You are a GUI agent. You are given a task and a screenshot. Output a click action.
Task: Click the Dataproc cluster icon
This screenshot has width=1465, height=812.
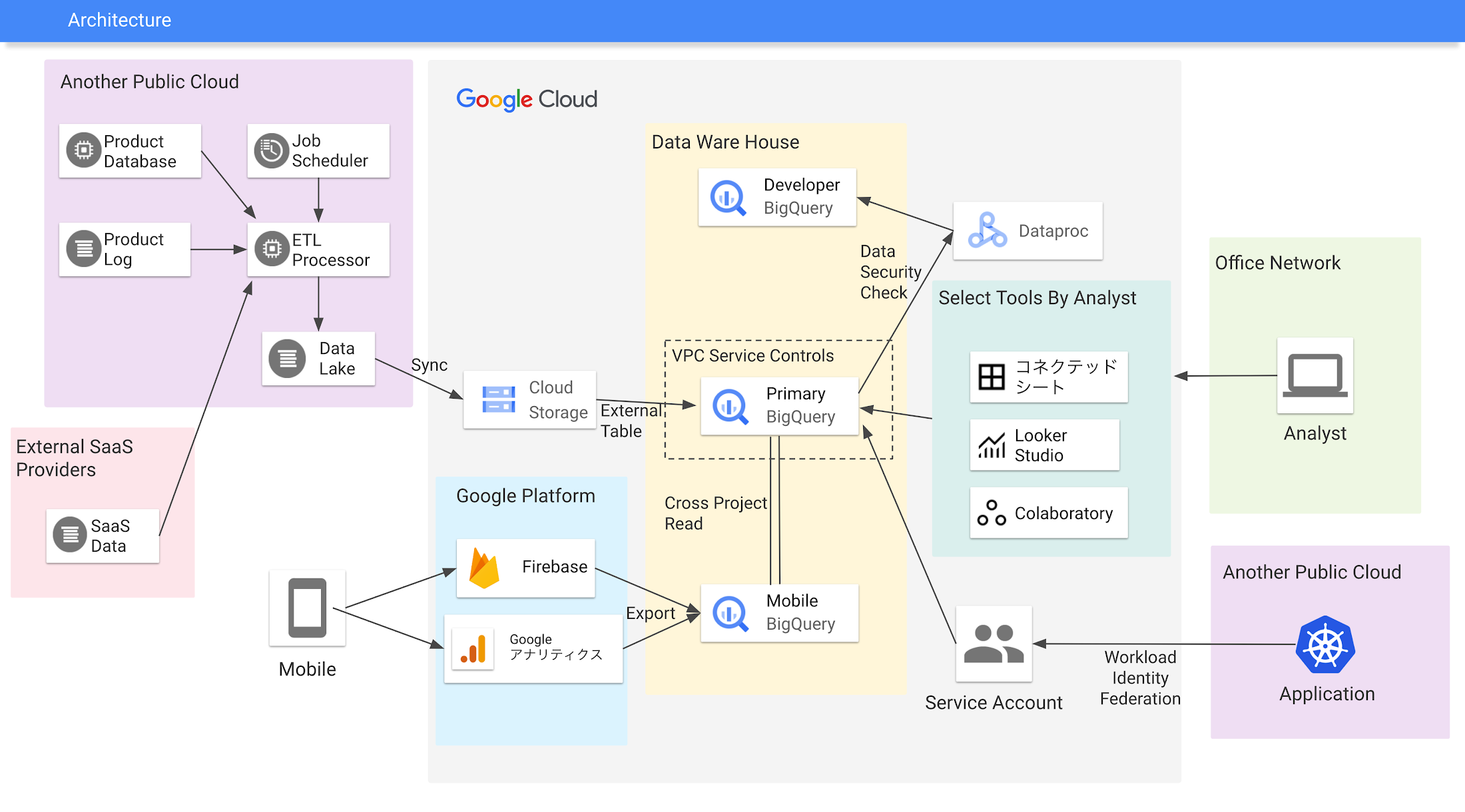pos(987,230)
